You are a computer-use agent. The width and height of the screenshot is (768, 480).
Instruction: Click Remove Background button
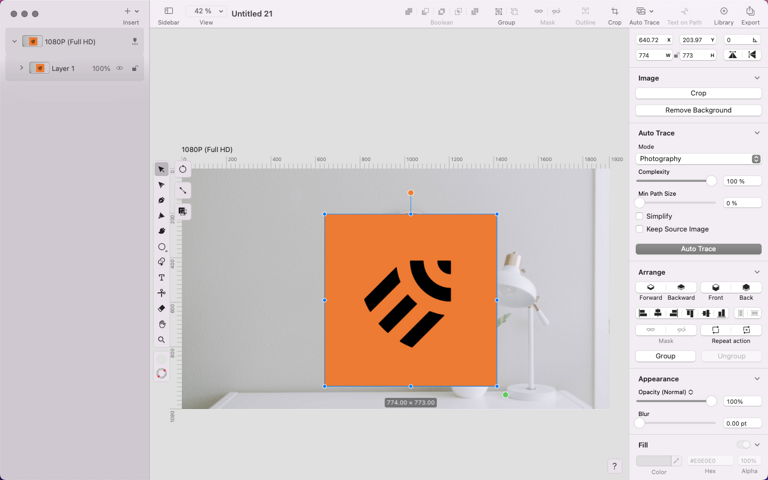pyautogui.click(x=698, y=110)
